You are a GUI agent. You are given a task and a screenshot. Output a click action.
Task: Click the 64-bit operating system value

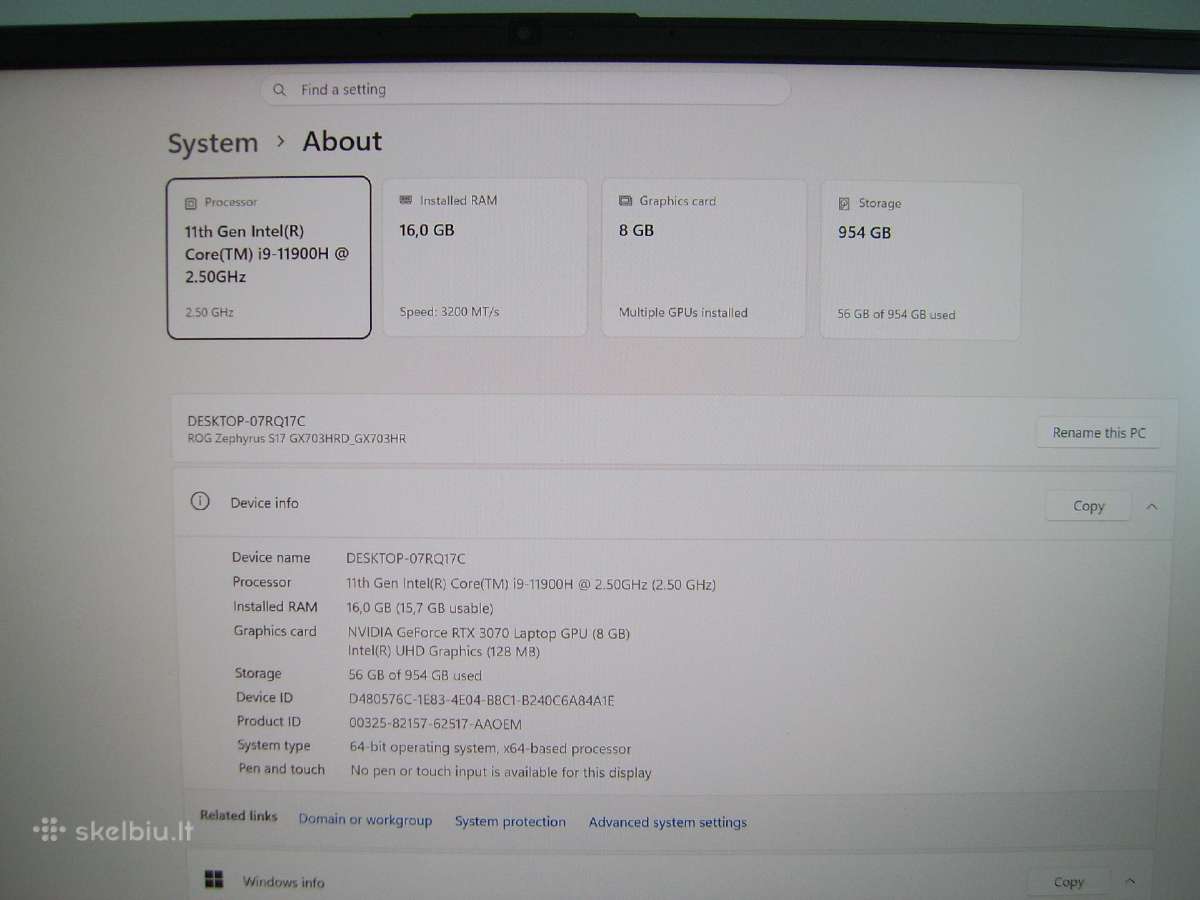490,748
